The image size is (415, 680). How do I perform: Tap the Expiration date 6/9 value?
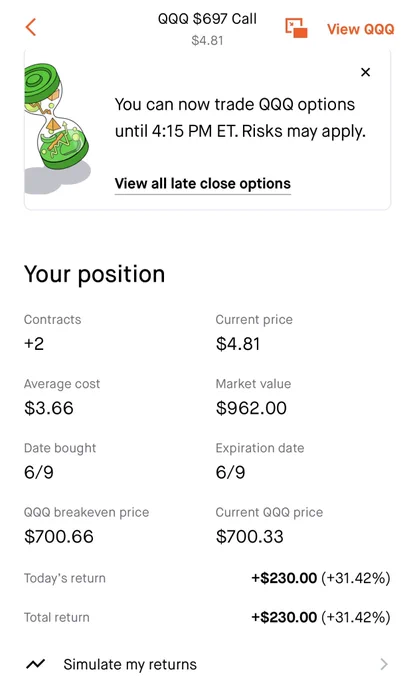pos(230,472)
